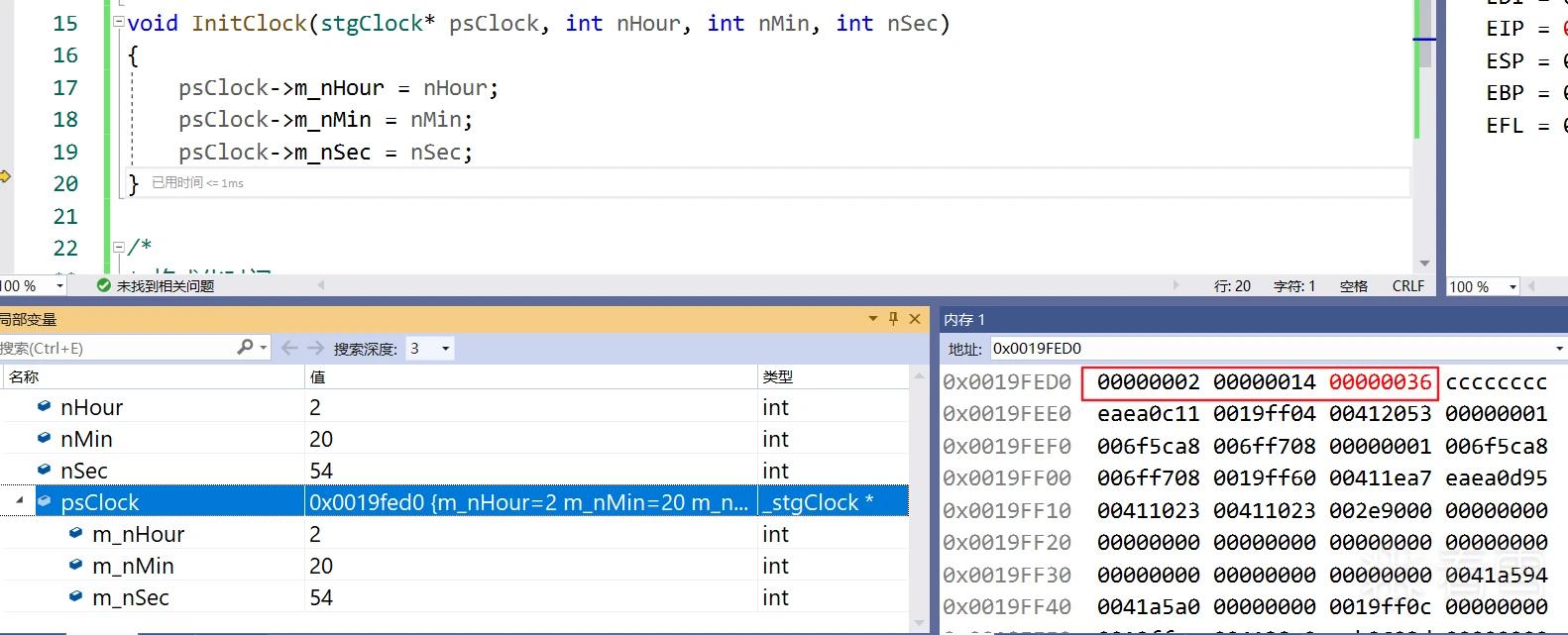Pin the 局部变量 panel
1568x635 pixels.
pos(893,319)
